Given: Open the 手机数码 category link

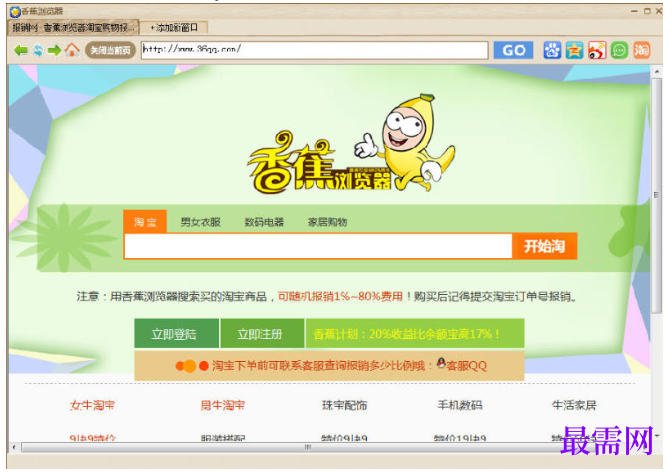Looking at the screenshot, I should coord(460,405).
